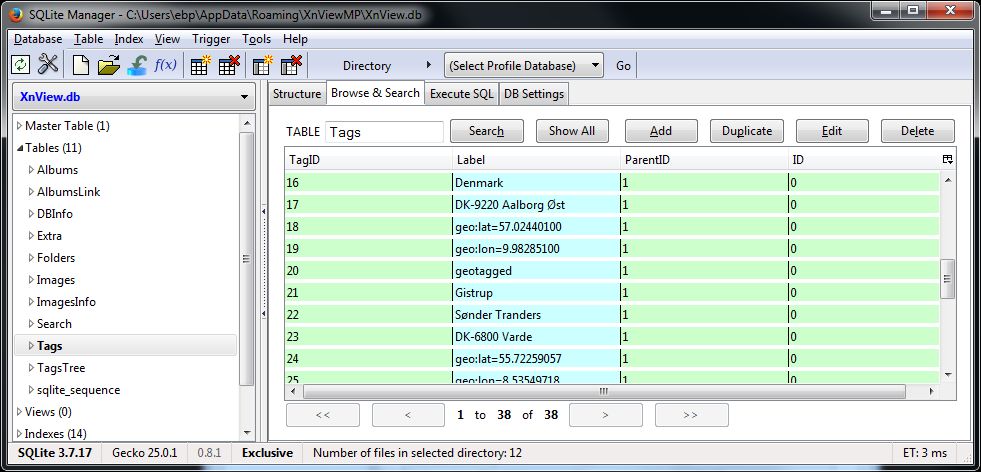Screen dimensions: 981x472
Task: Select the ImagesInfo table in the tree
Action: tap(66, 302)
